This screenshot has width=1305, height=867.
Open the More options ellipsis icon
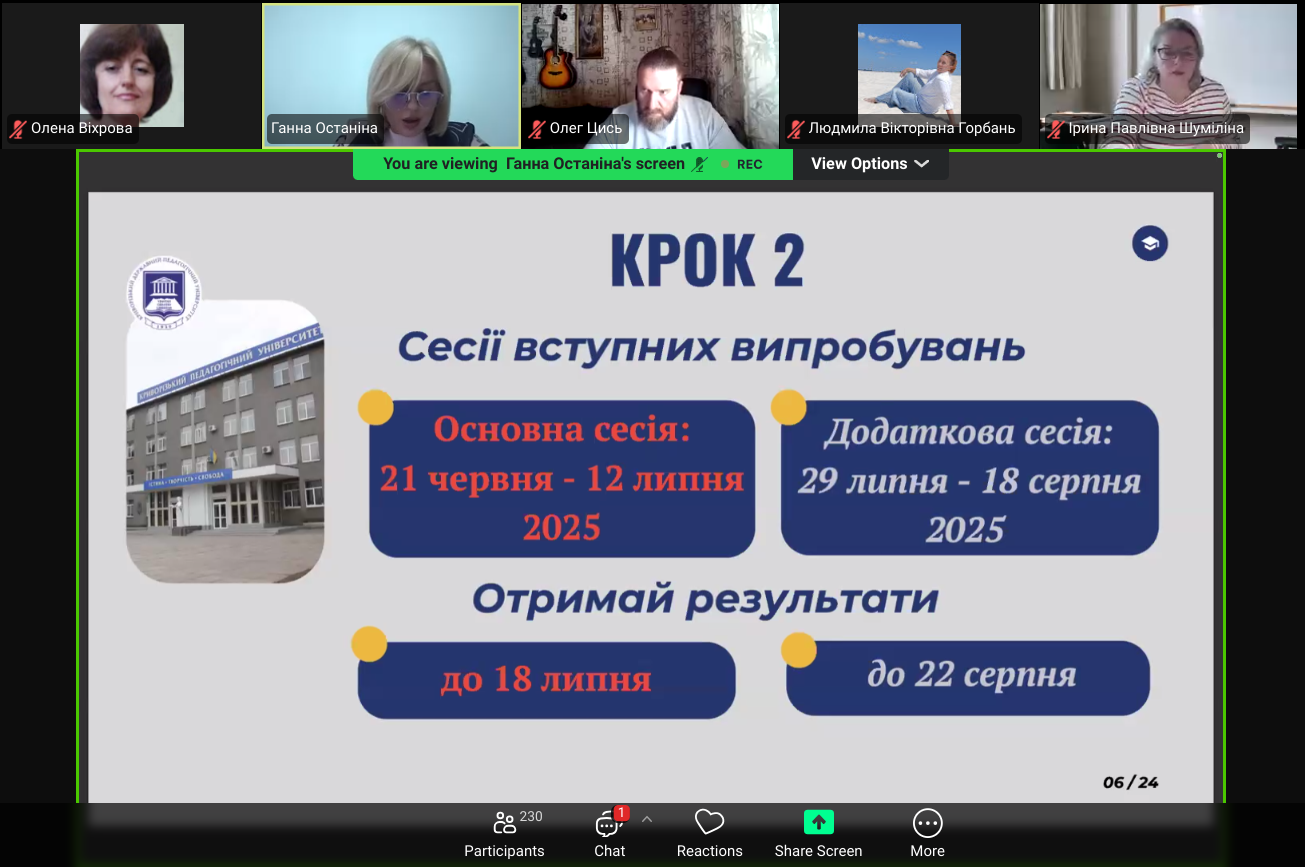[927, 823]
